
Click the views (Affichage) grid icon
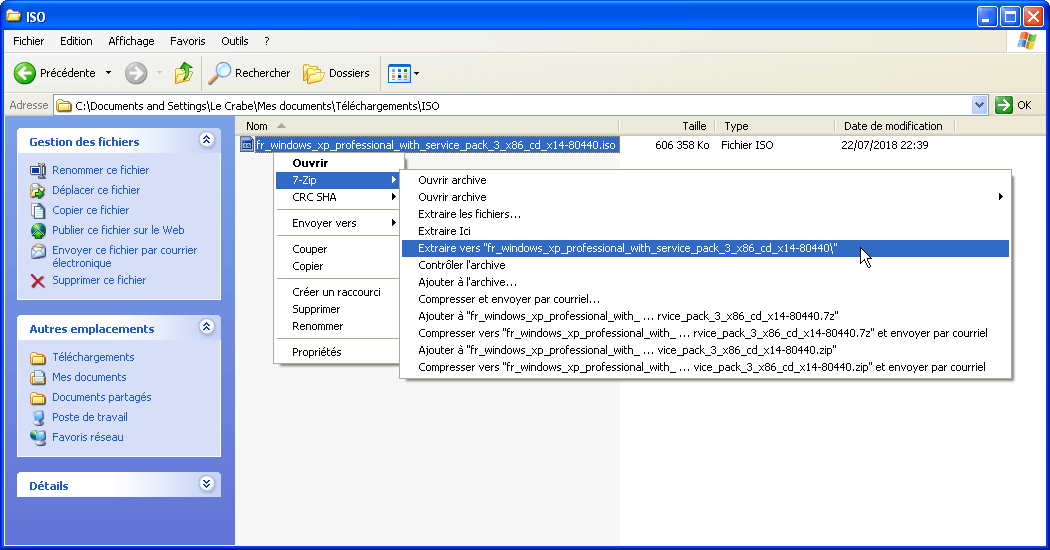[x=399, y=74]
